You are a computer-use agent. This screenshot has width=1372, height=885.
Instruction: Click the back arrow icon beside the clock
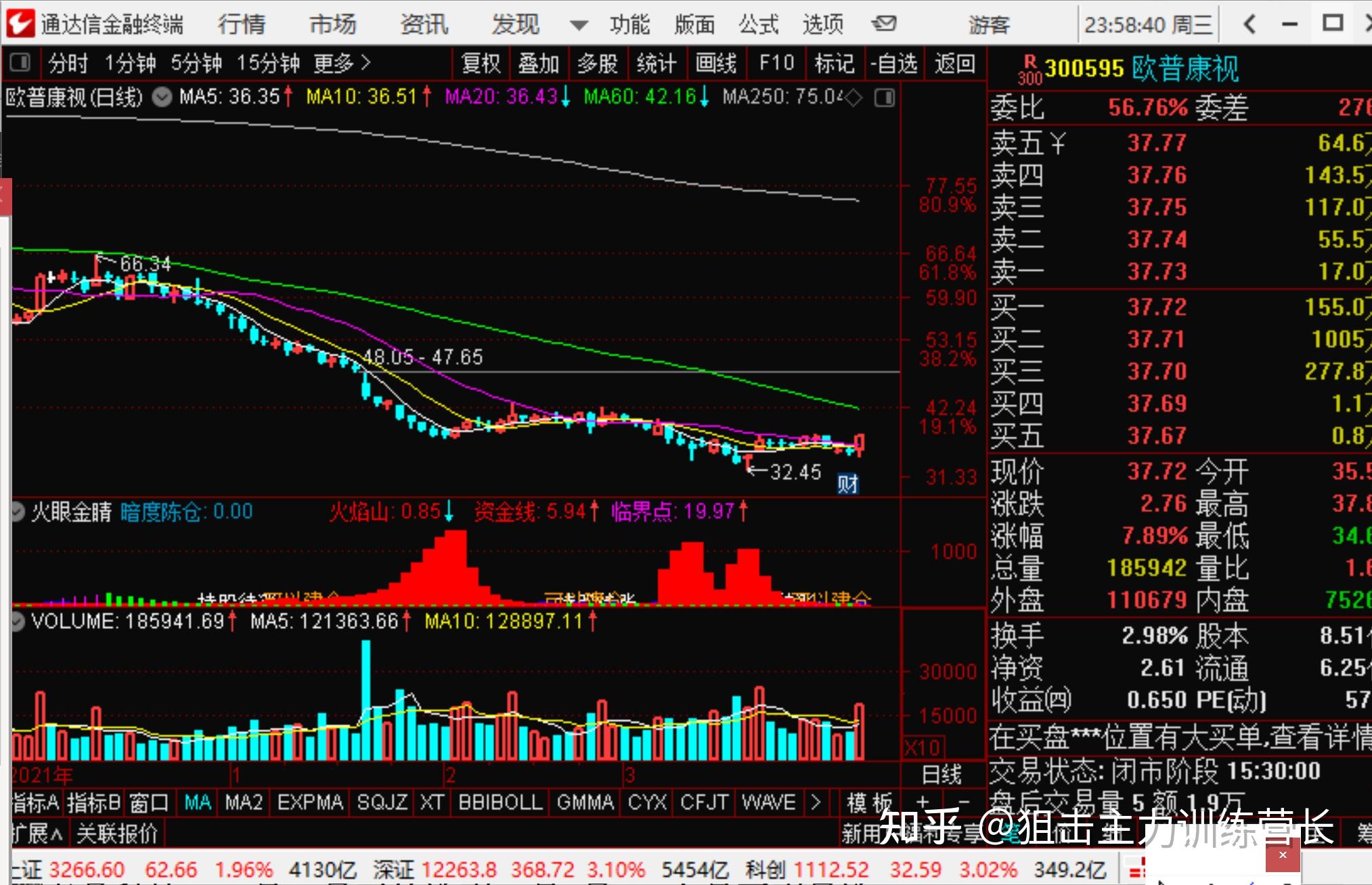(1249, 25)
